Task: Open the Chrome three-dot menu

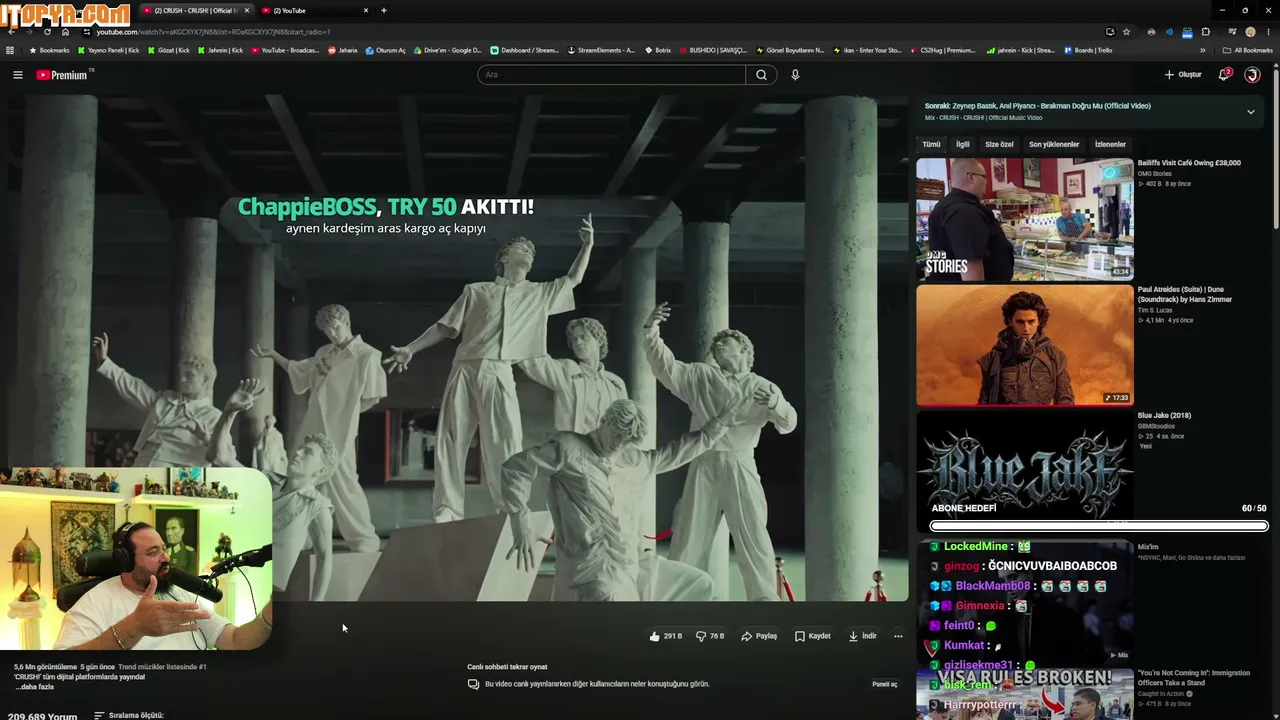Action: 1269,32
